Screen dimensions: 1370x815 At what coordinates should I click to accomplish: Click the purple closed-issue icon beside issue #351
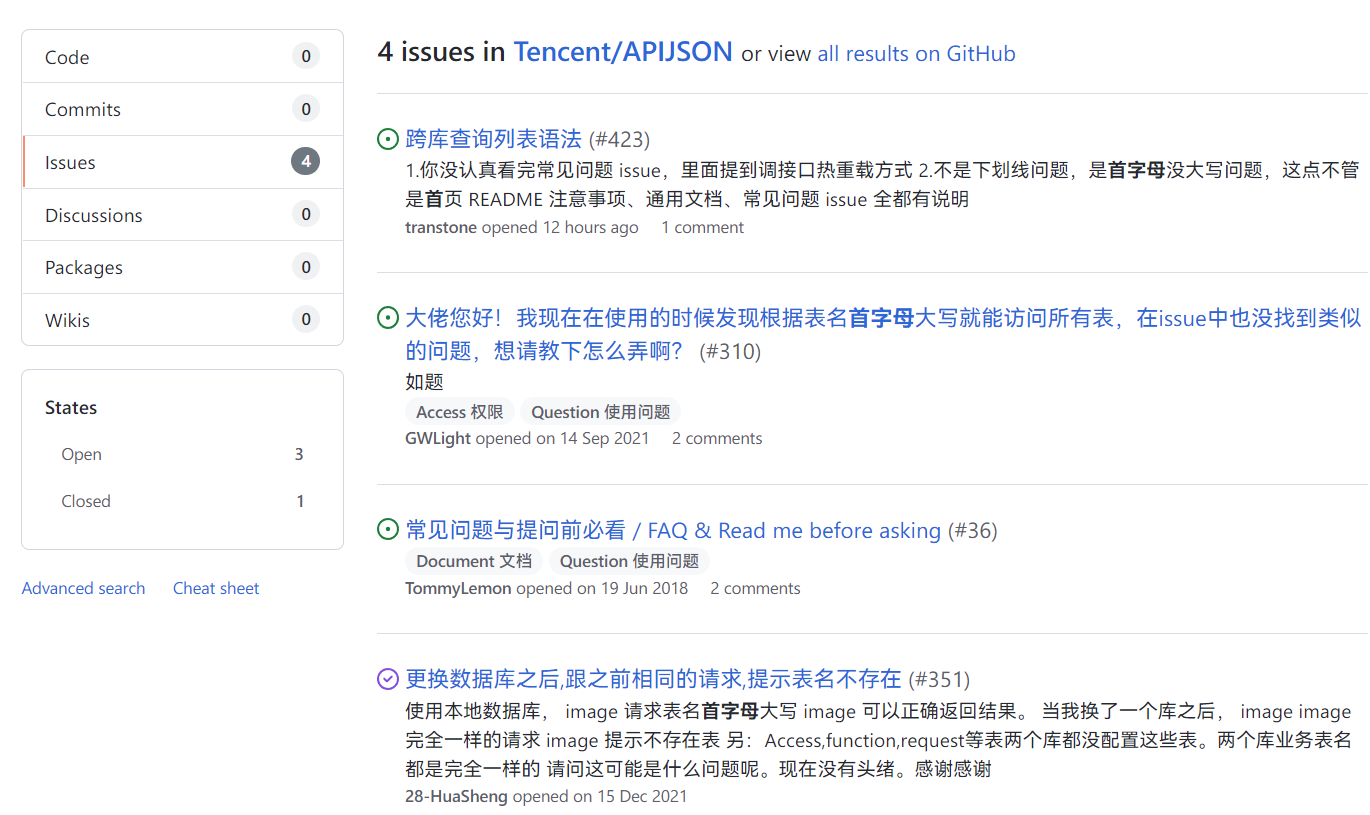387,679
